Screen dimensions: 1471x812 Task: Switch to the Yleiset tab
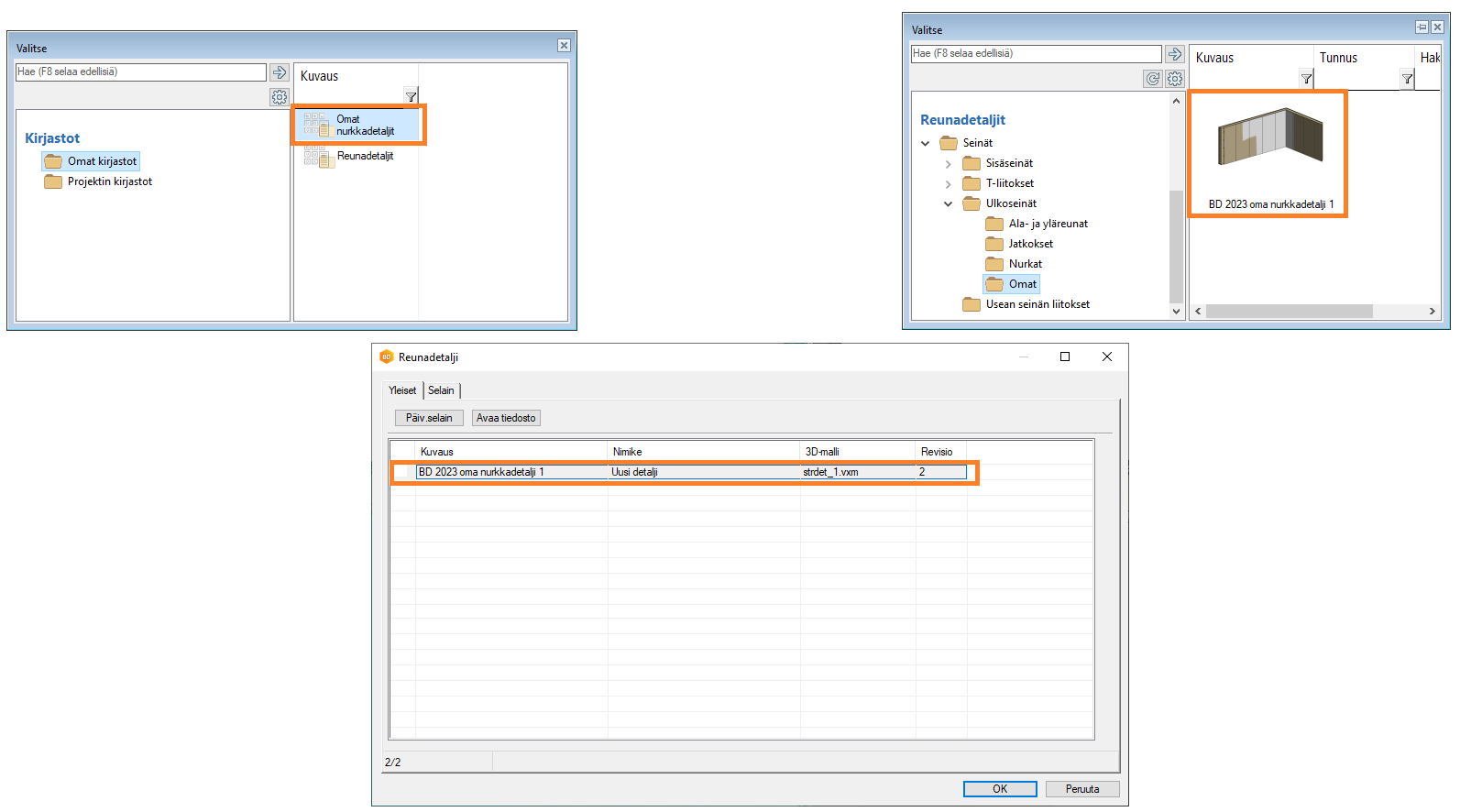click(402, 390)
